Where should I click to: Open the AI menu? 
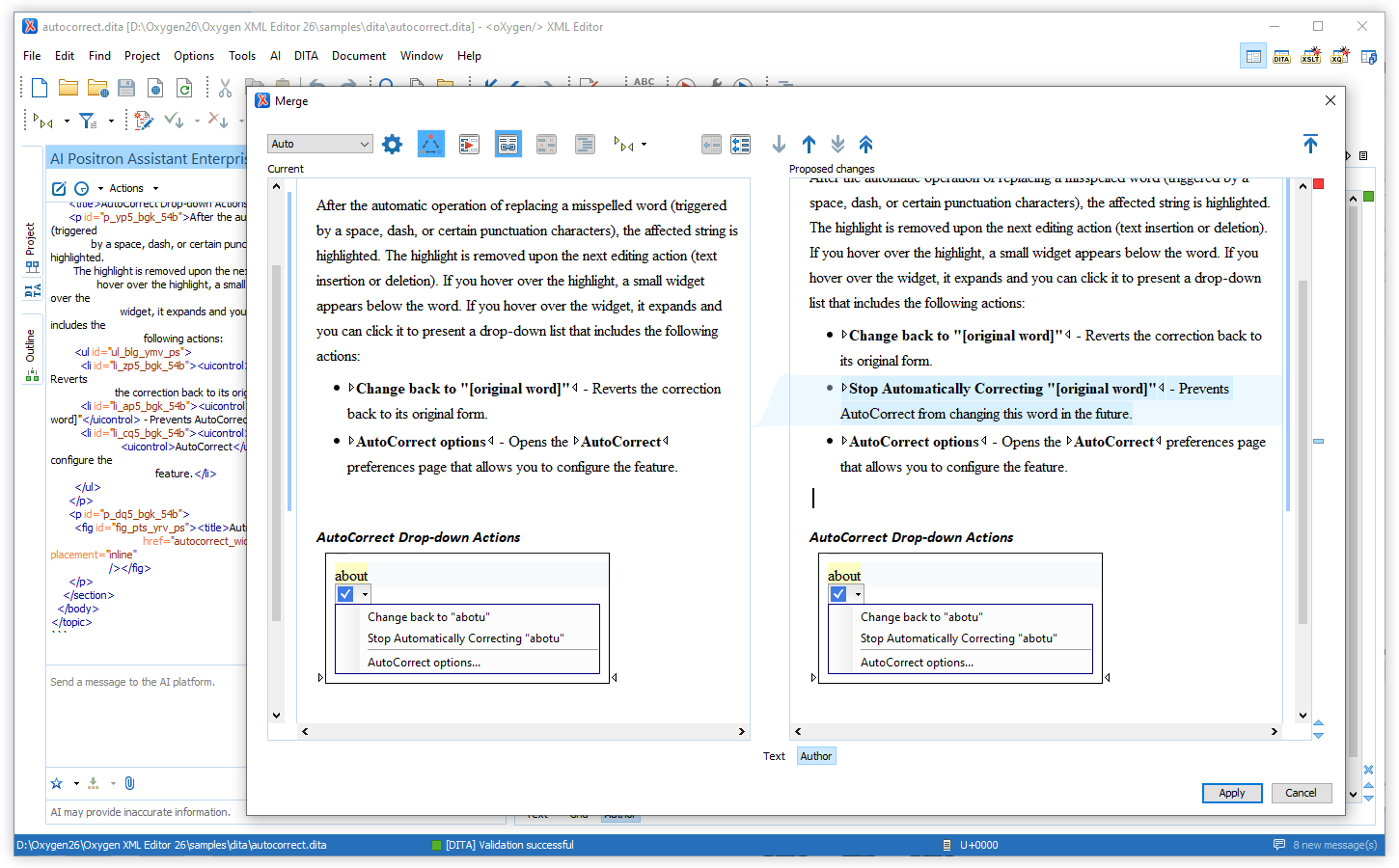275,56
